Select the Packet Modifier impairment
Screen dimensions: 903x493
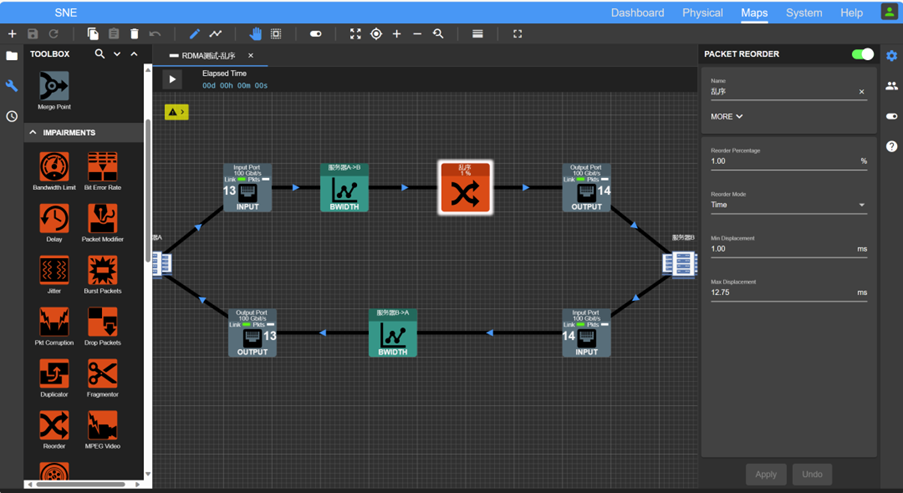[103, 222]
